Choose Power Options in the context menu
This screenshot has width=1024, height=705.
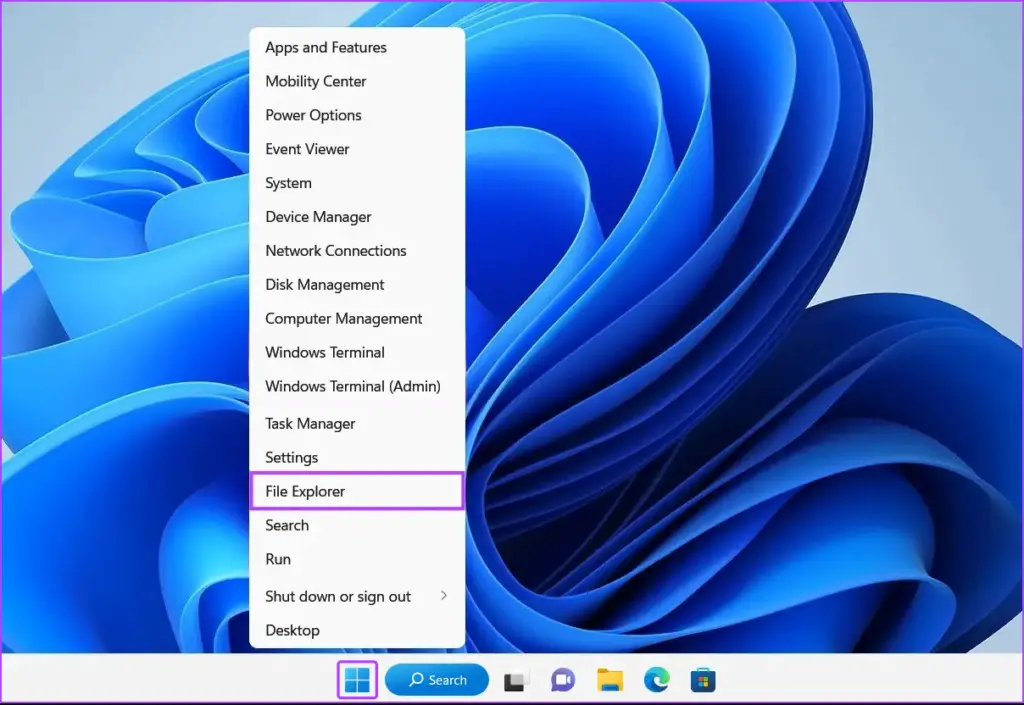(x=313, y=115)
